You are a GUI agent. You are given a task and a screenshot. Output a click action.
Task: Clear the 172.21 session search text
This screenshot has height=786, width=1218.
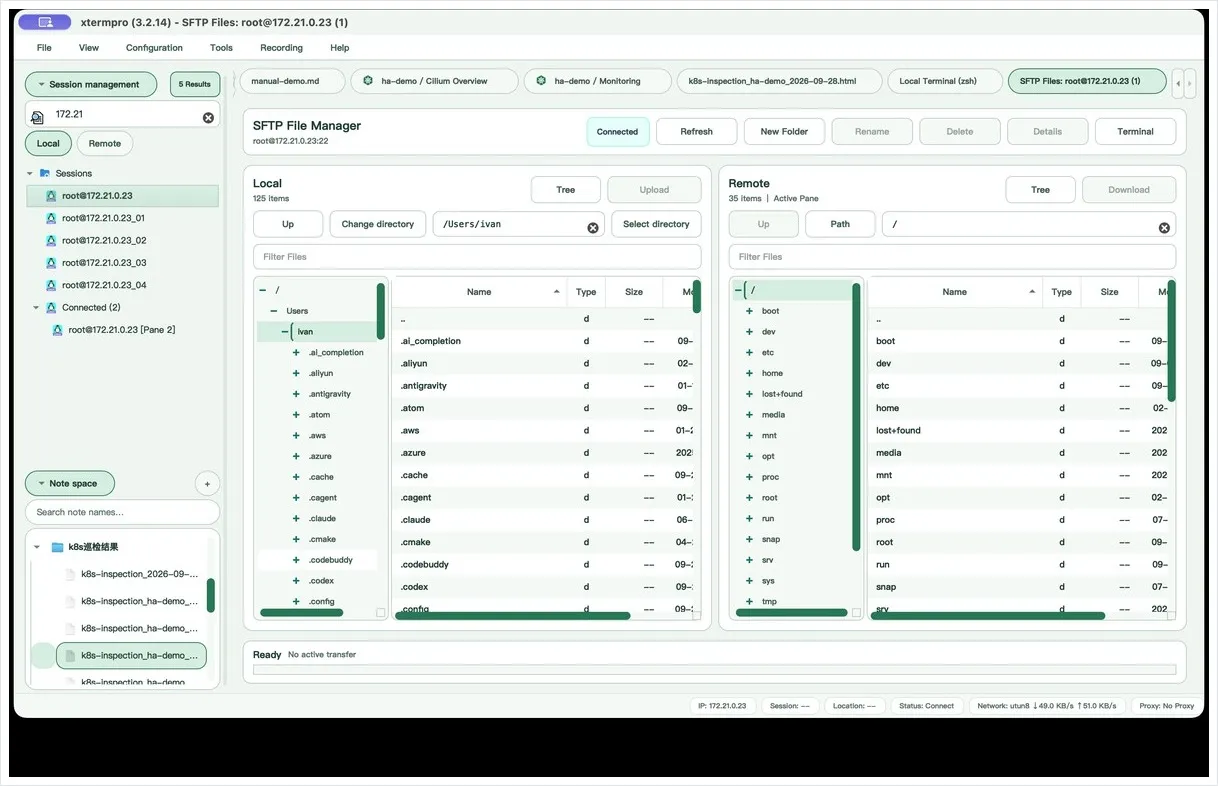(208, 118)
